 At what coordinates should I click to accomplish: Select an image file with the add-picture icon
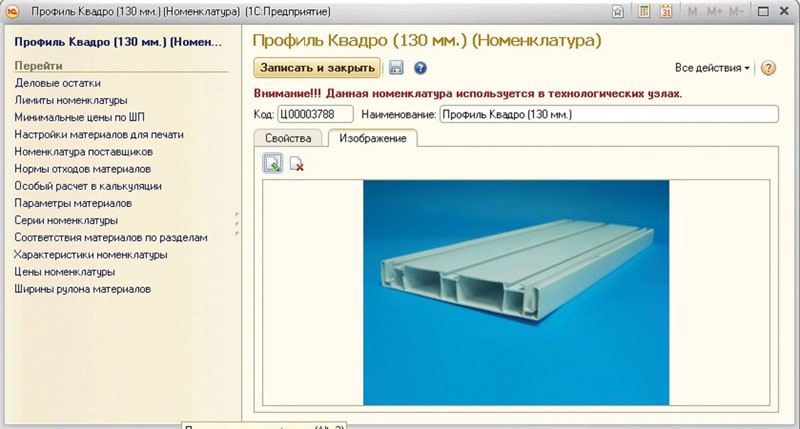272,163
